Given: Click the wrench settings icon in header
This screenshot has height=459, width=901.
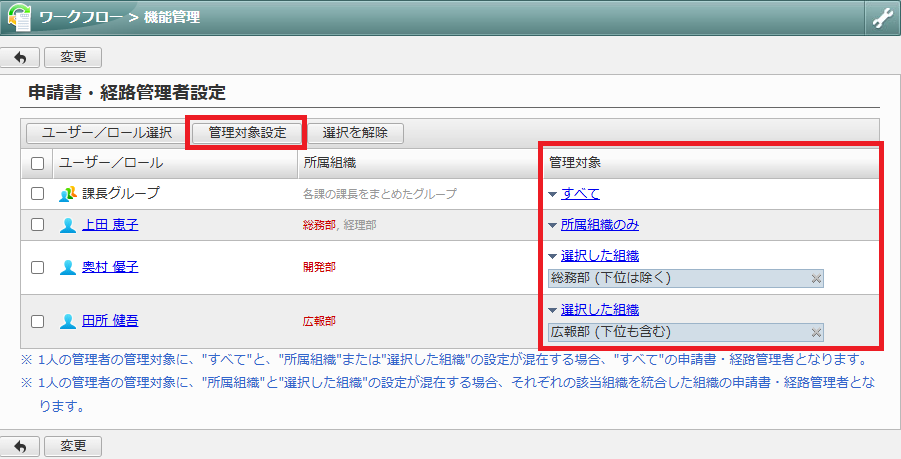Looking at the screenshot, I should [x=882, y=17].
